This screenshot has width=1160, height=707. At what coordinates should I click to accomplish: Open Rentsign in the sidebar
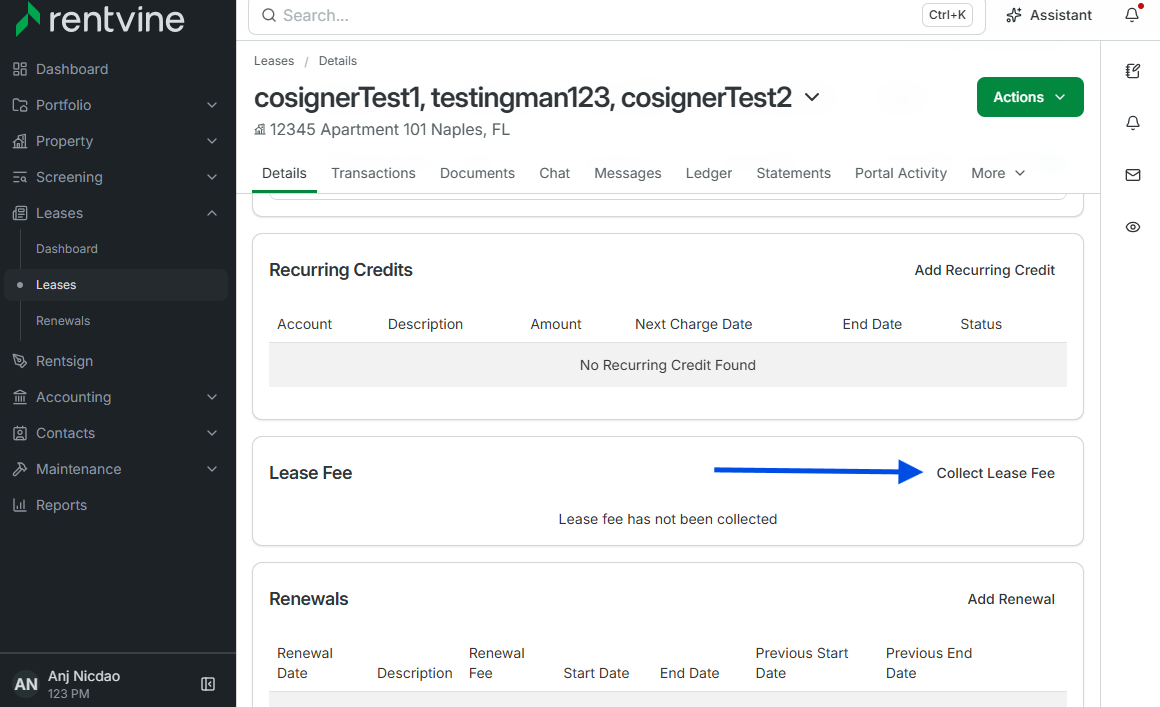tap(64, 361)
